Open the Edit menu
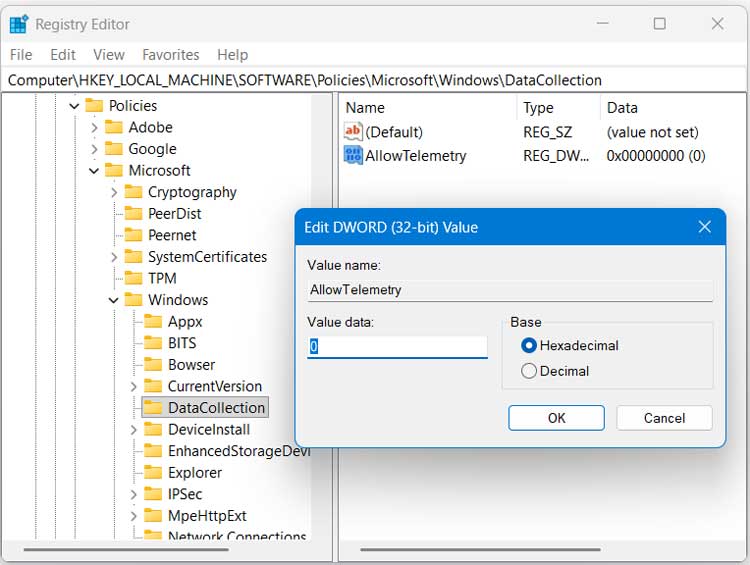The height and width of the screenshot is (565, 750). coord(63,55)
